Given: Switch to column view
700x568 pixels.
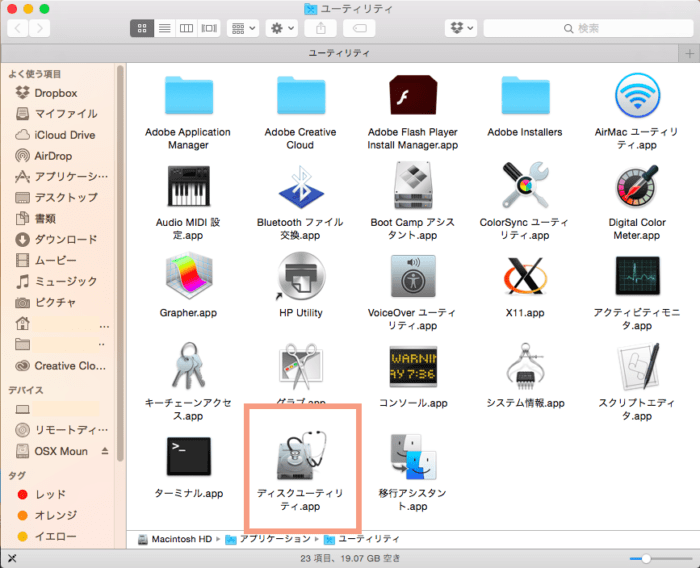Looking at the screenshot, I should pos(187,29).
